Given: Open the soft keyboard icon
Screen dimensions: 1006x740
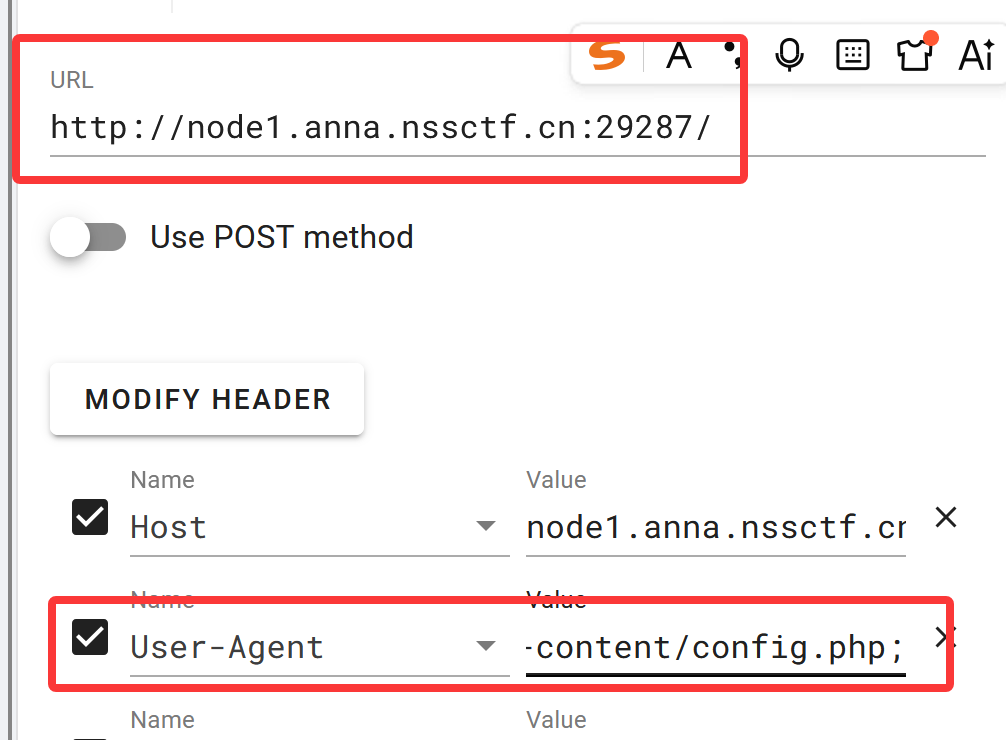Looking at the screenshot, I should point(852,56).
